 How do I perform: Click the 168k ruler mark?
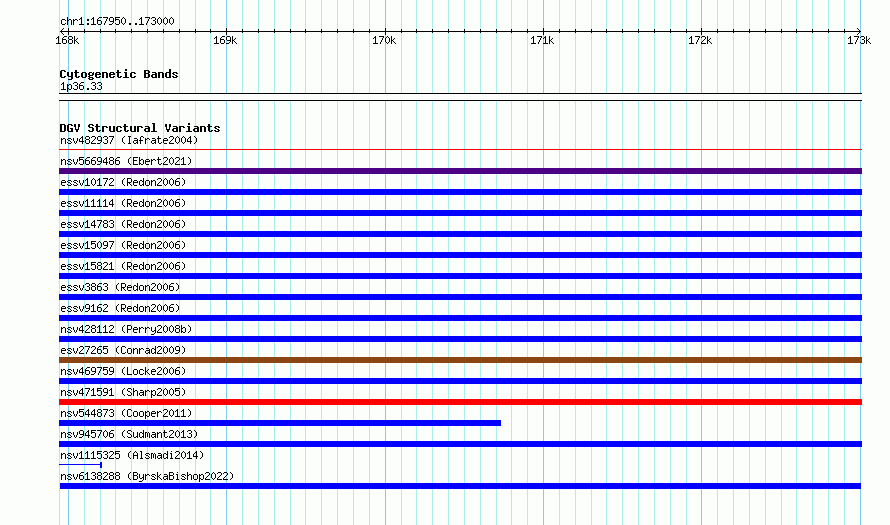point(67,40)
